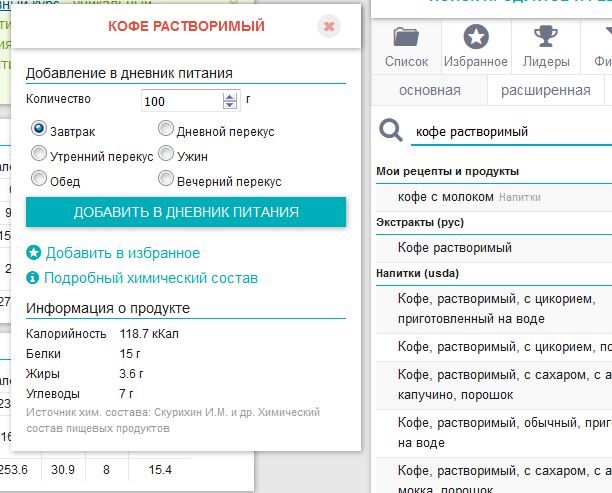Open Подробный химический состав link

(150, 277)
